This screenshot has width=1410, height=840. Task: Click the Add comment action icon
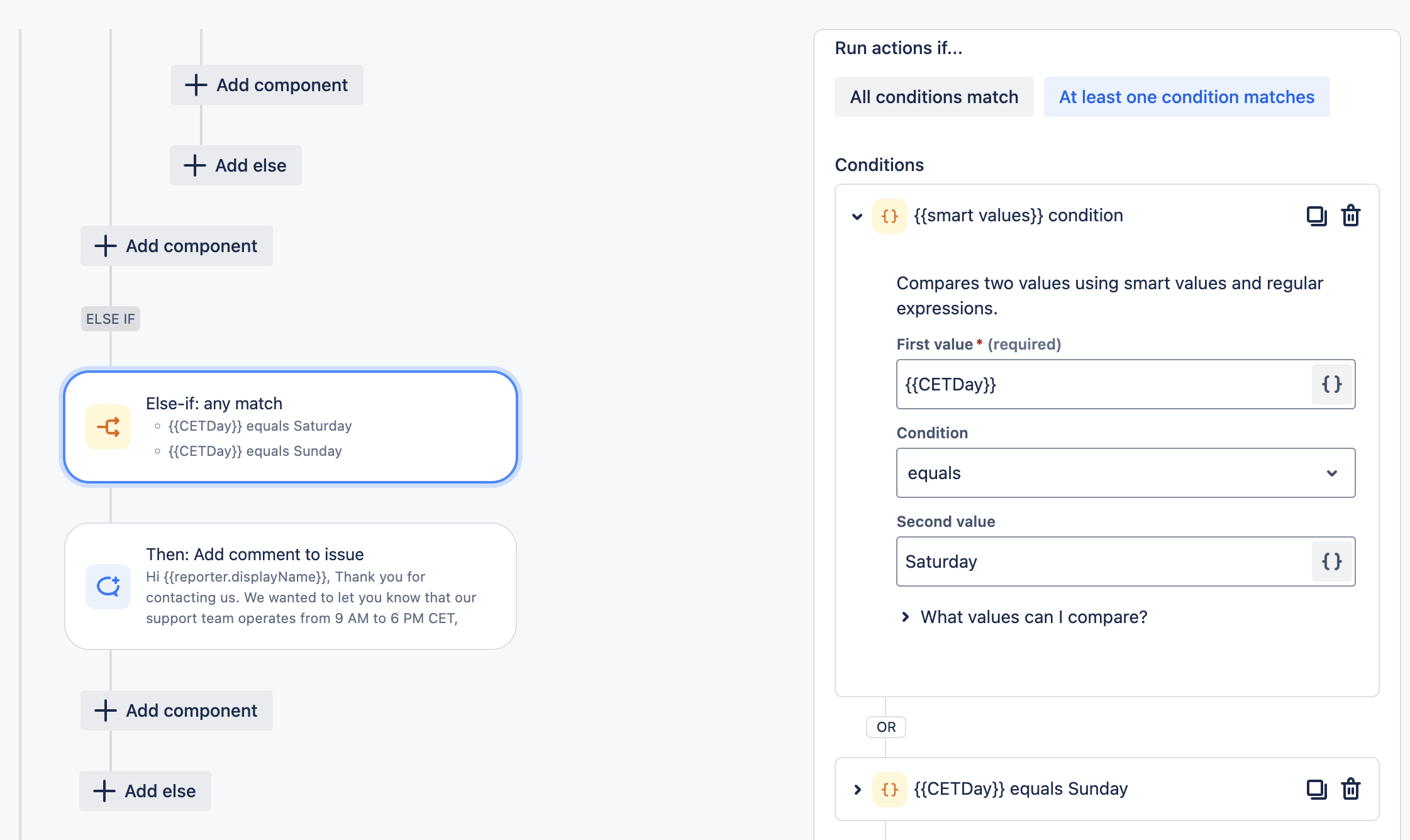pos(108,587)
